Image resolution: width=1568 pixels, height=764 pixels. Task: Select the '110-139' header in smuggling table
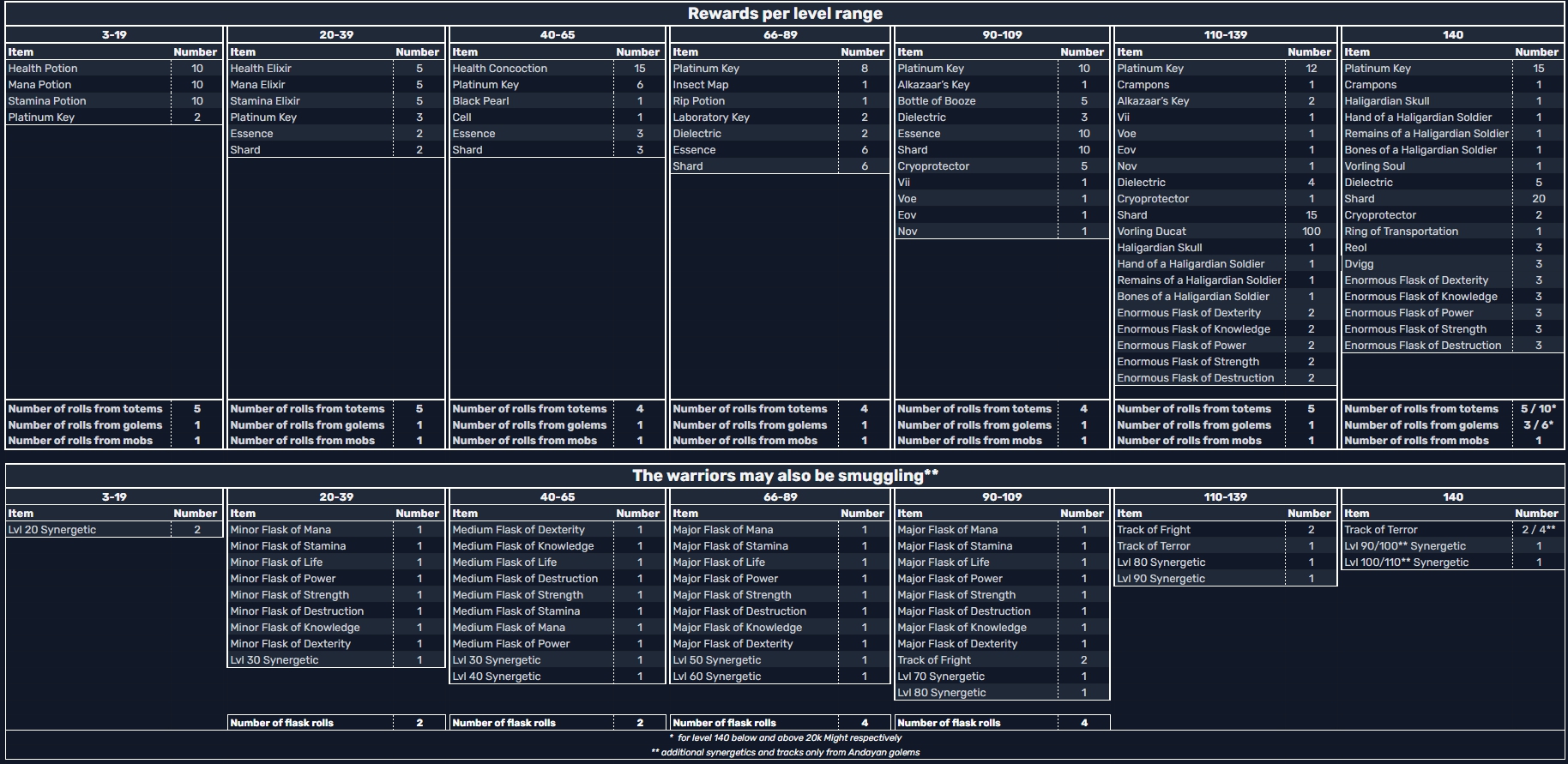point(1225,497)
